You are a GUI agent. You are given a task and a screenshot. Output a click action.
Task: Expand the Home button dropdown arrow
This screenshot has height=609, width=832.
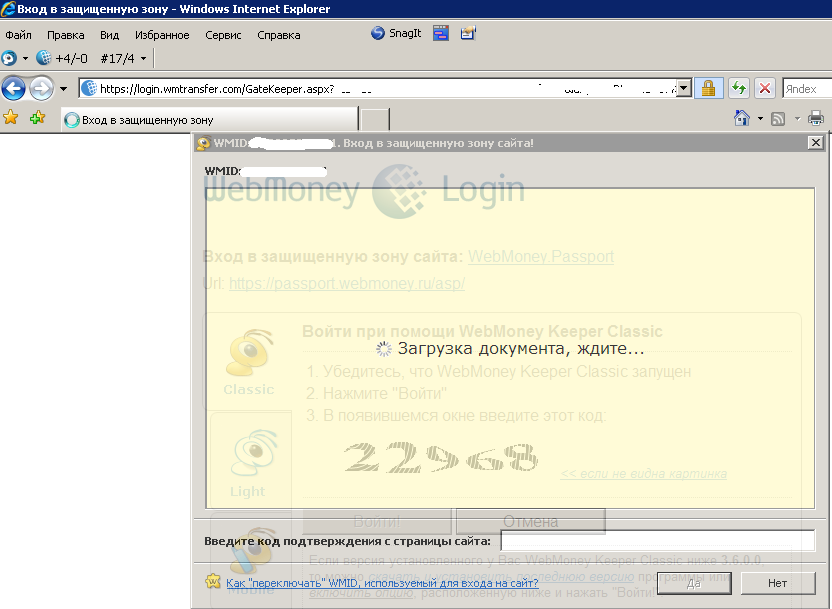click(760, 118)
